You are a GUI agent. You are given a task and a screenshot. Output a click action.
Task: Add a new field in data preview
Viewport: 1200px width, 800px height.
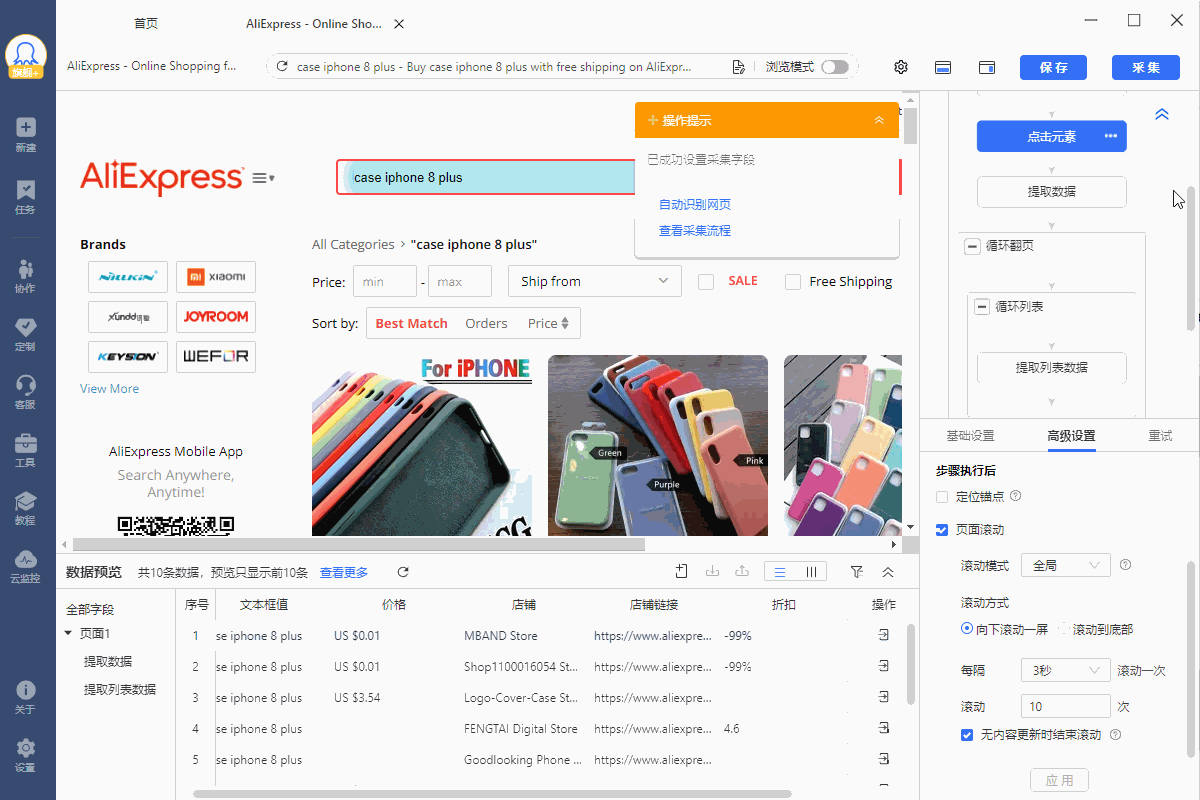coord(681,572)
